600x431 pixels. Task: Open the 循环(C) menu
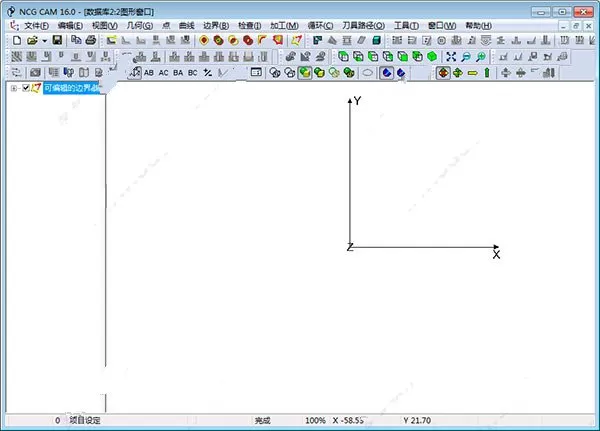pos(320,26)
